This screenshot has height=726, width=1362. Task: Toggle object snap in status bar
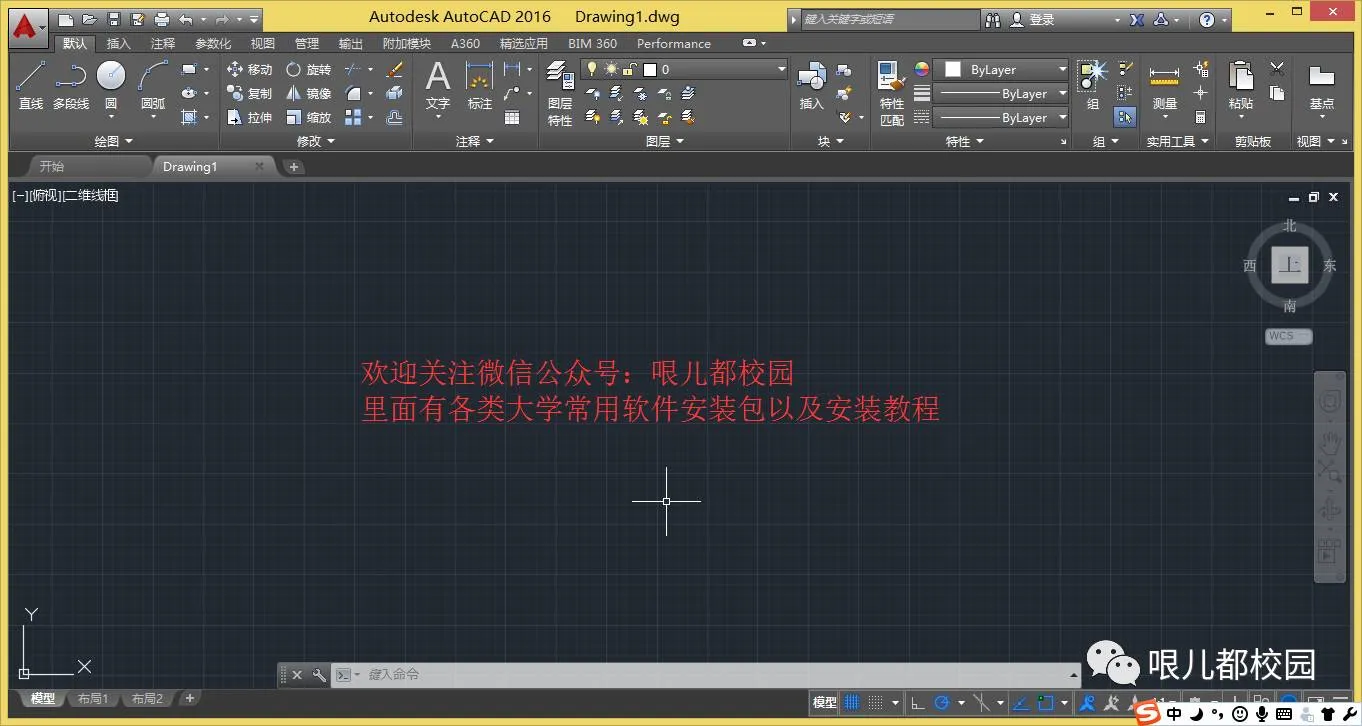tap(1046, 703)
